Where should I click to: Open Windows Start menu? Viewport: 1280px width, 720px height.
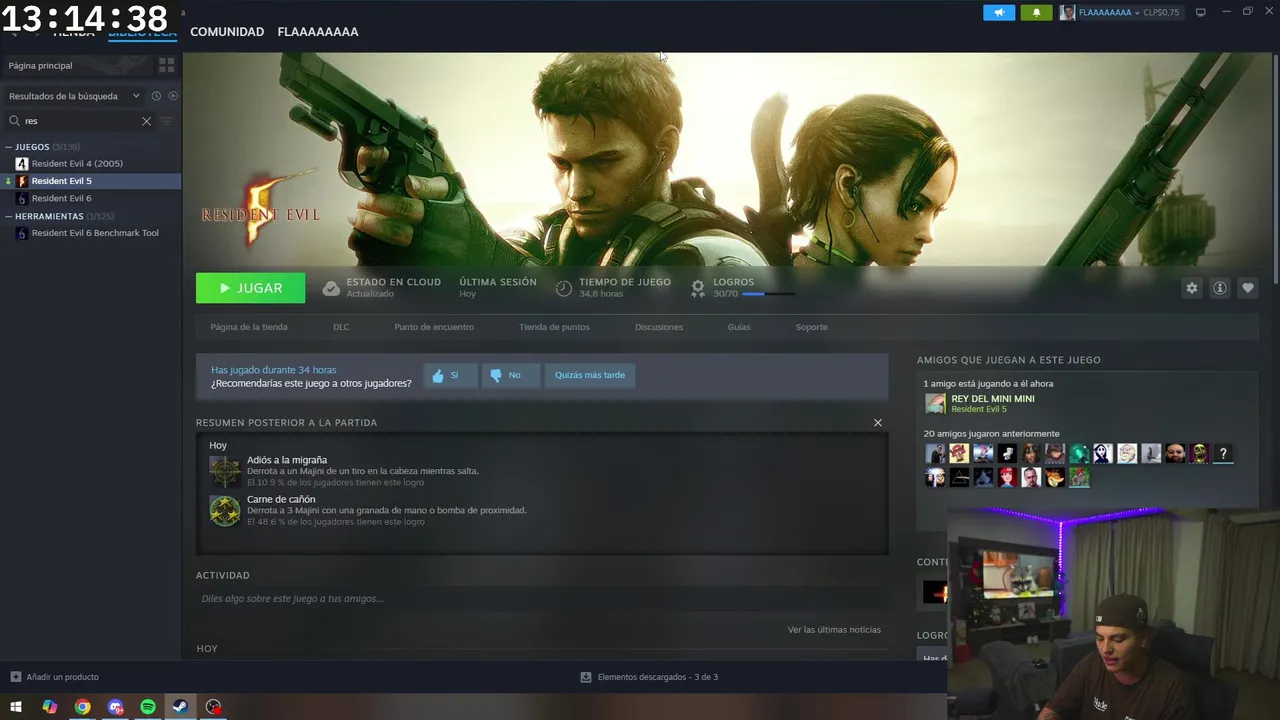(x=16, y=707)
